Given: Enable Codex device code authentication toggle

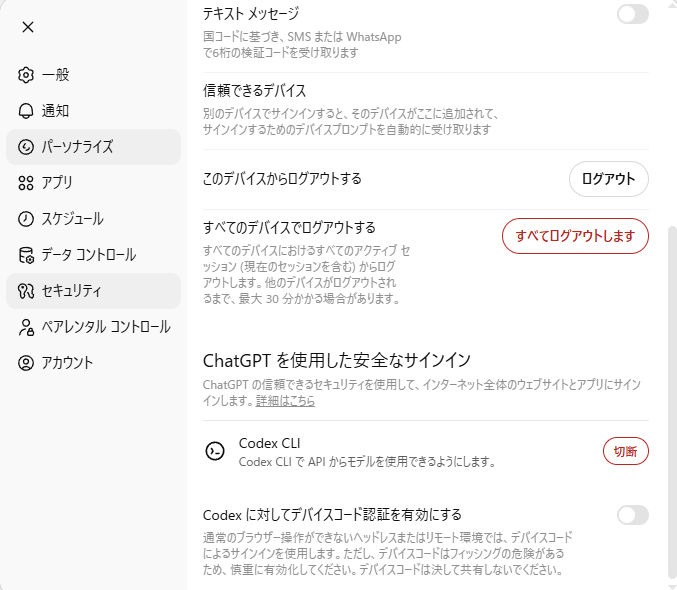Looking at the screenshot, I should (632, 515).
